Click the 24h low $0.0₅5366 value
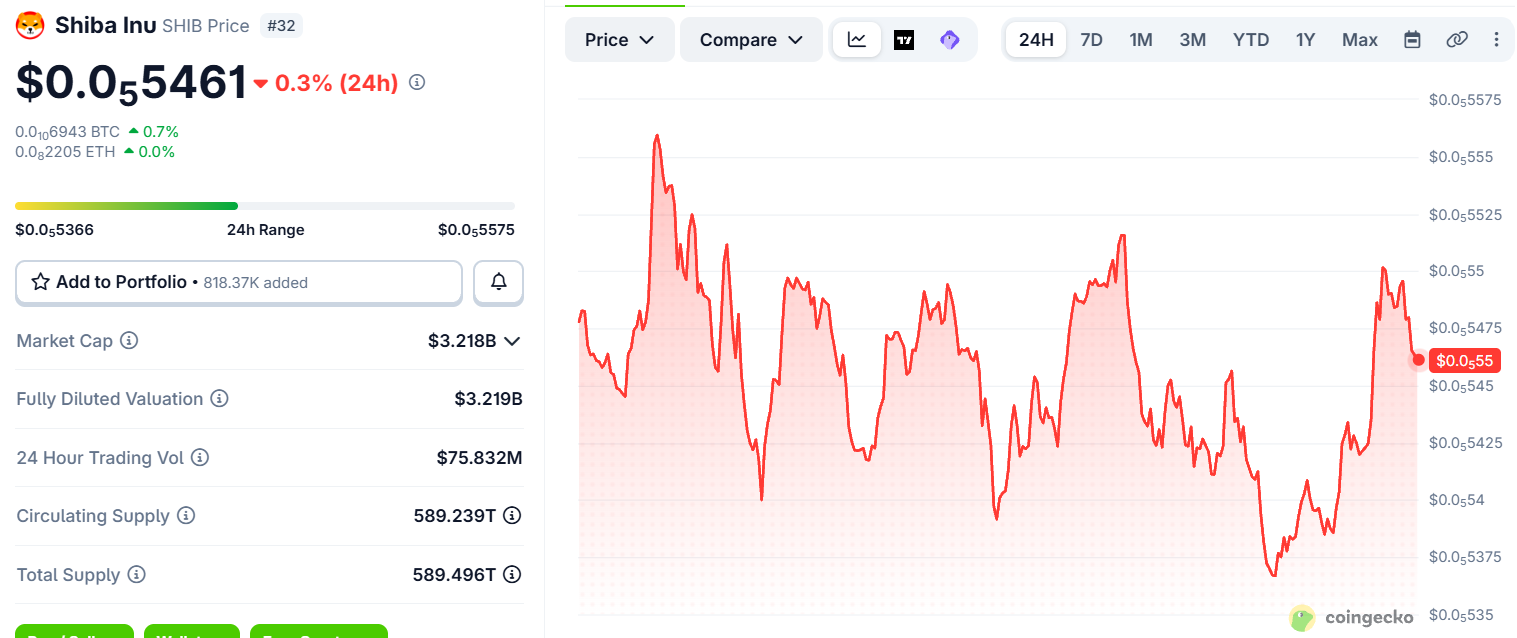 (x=54, y=230)
